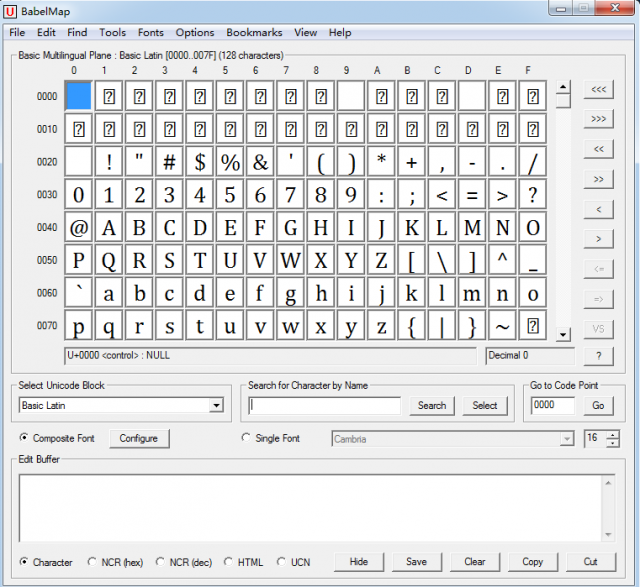Viewport: 640px width, 587px height.
Task: Click the => history forward button
Action: [598, 299]
